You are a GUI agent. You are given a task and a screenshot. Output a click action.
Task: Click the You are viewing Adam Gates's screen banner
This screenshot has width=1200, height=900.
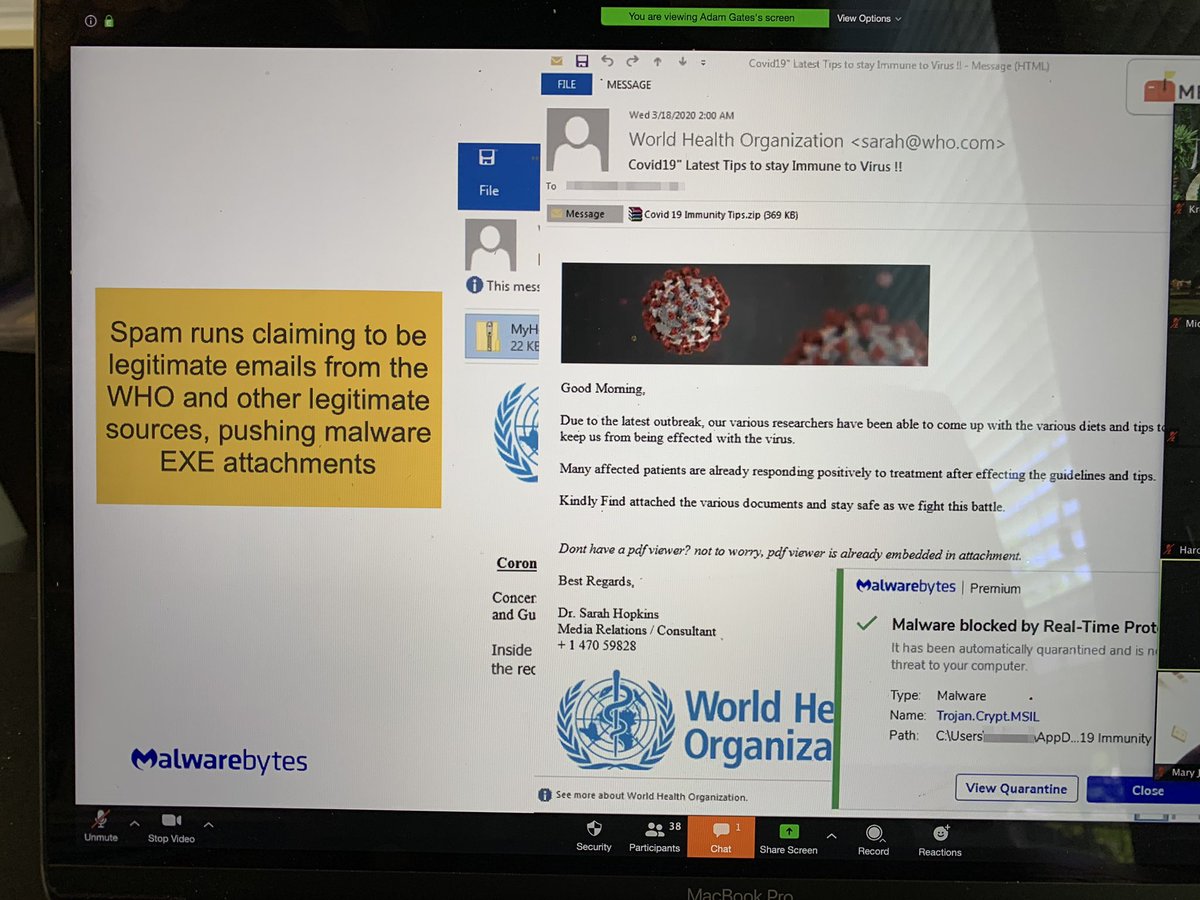tap(715, 17)
